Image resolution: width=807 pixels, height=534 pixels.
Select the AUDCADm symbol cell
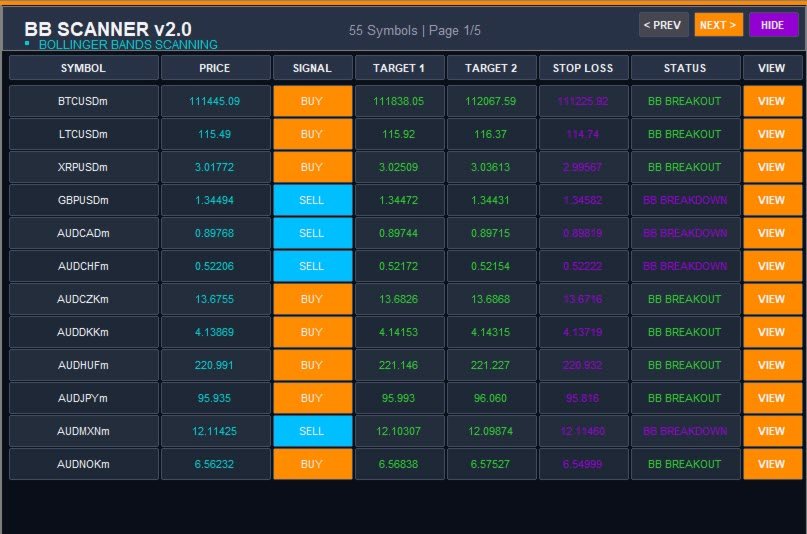(x=83, y=233)
